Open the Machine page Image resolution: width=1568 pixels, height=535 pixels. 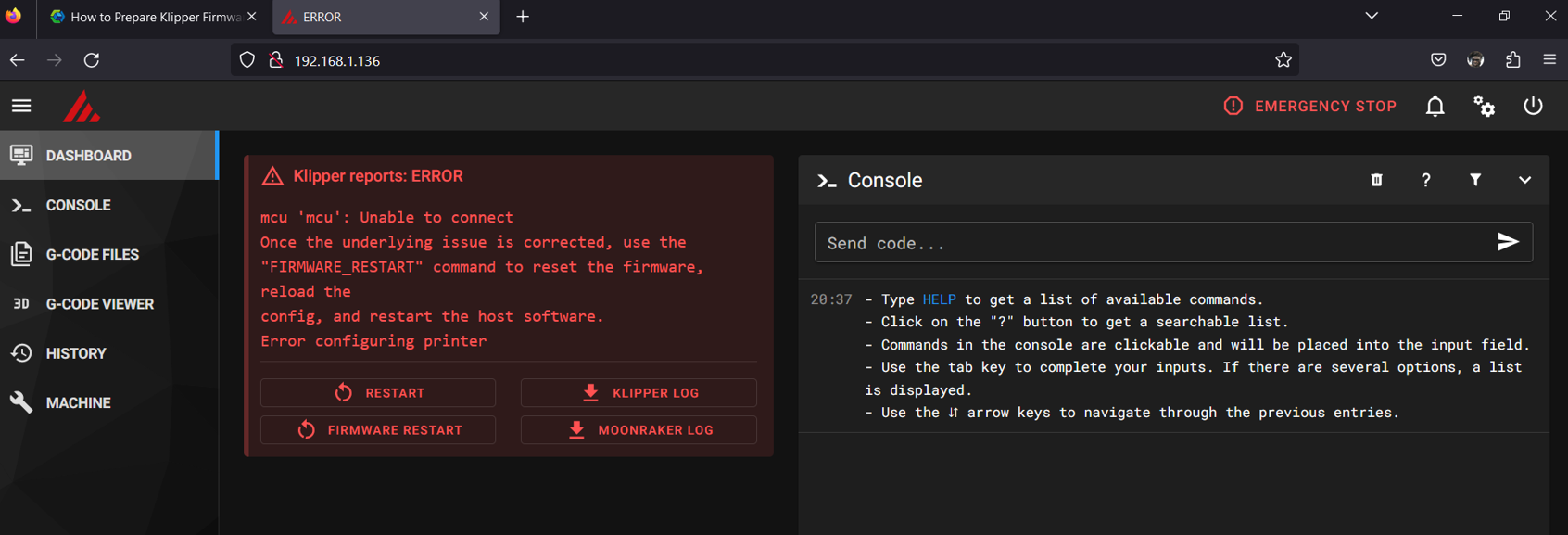pos(108,402)
